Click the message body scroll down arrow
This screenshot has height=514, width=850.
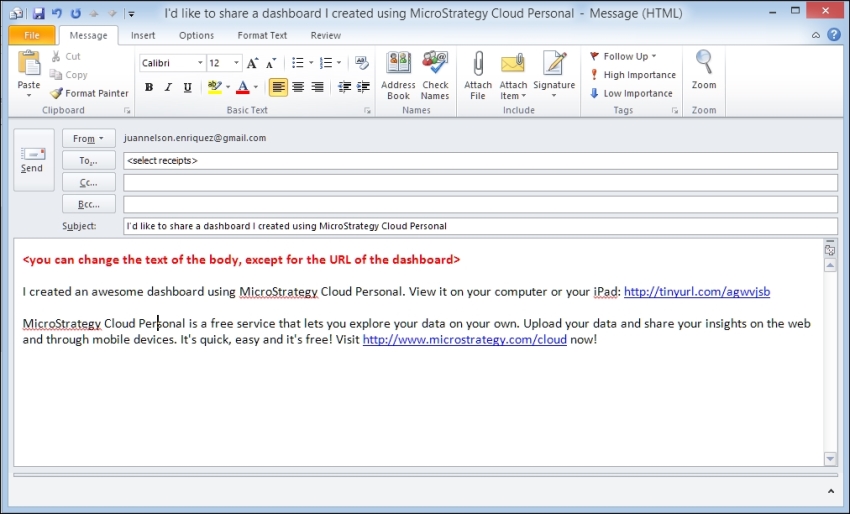[830, 459]
